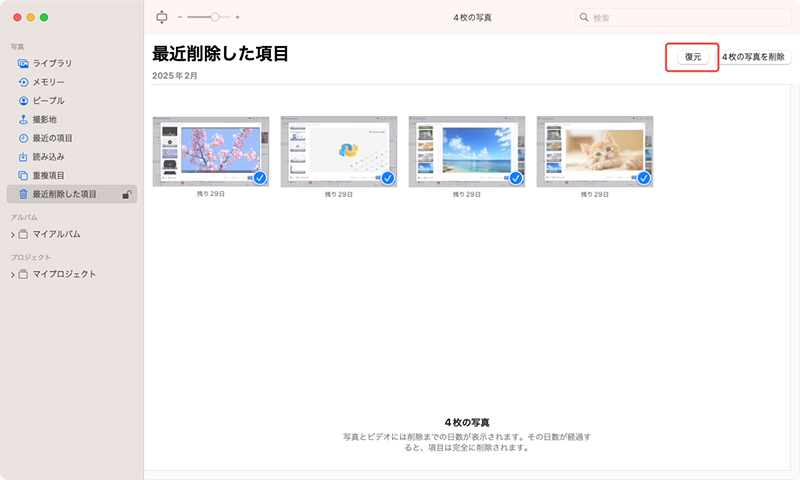Click the aspect ratio toggle icon in toolbar
Screen dimensions: 800x480
[x=162, y=17]
